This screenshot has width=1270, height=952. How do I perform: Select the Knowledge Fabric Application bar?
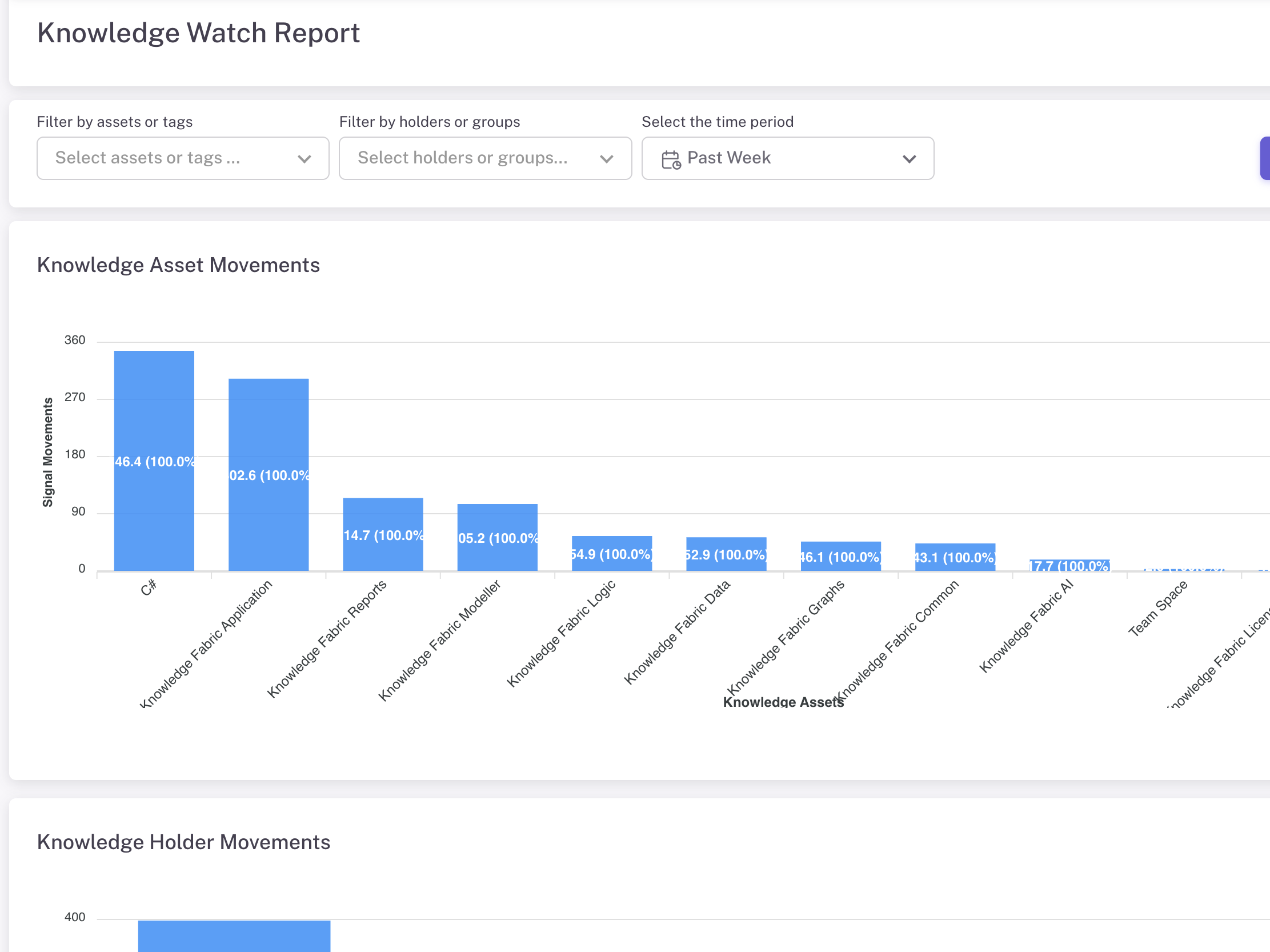[268, 474]
